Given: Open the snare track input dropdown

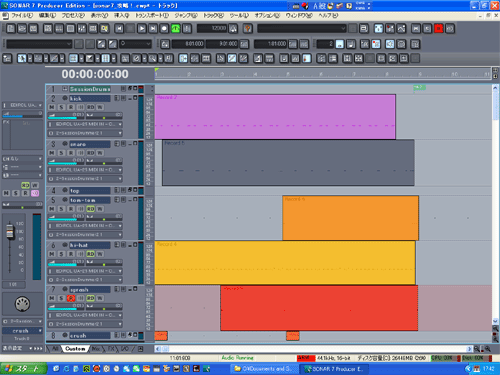Looking at the screenshot, I should [85, 170].
